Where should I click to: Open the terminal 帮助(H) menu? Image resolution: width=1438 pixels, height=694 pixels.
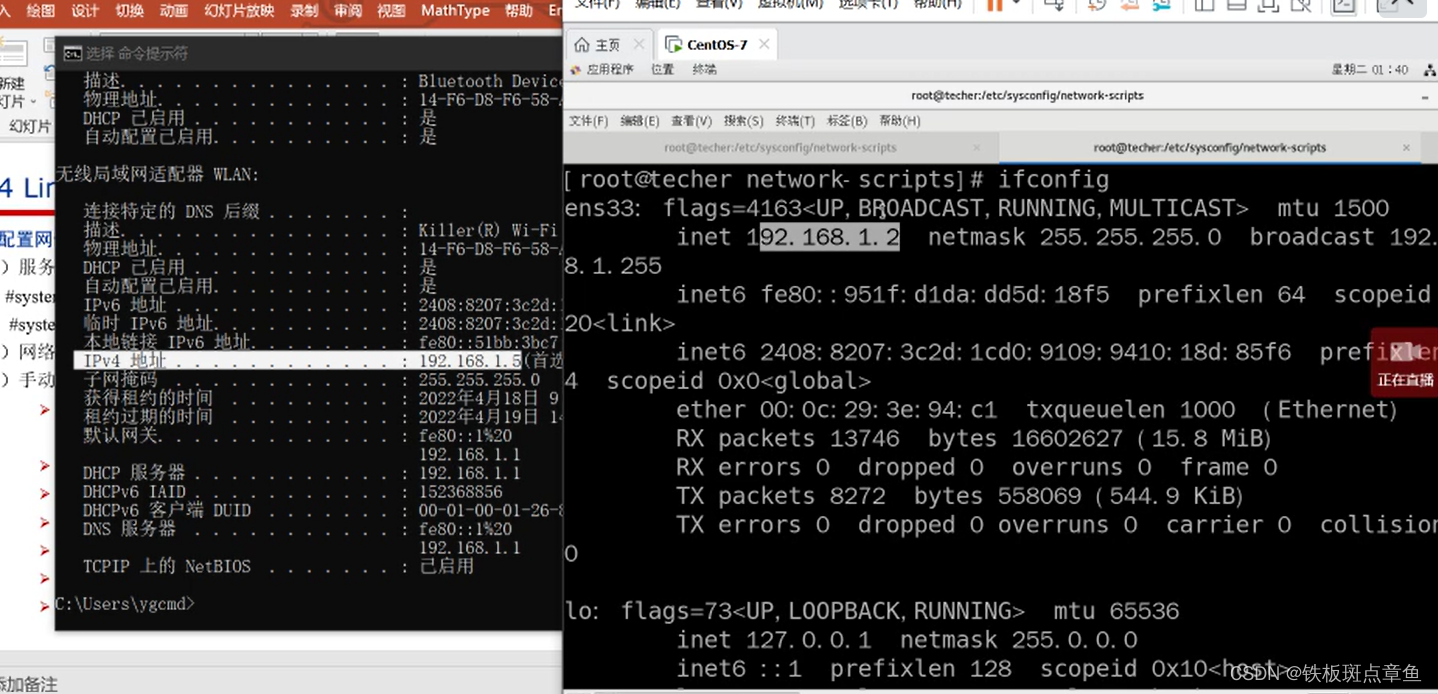[x=899, y=121]
